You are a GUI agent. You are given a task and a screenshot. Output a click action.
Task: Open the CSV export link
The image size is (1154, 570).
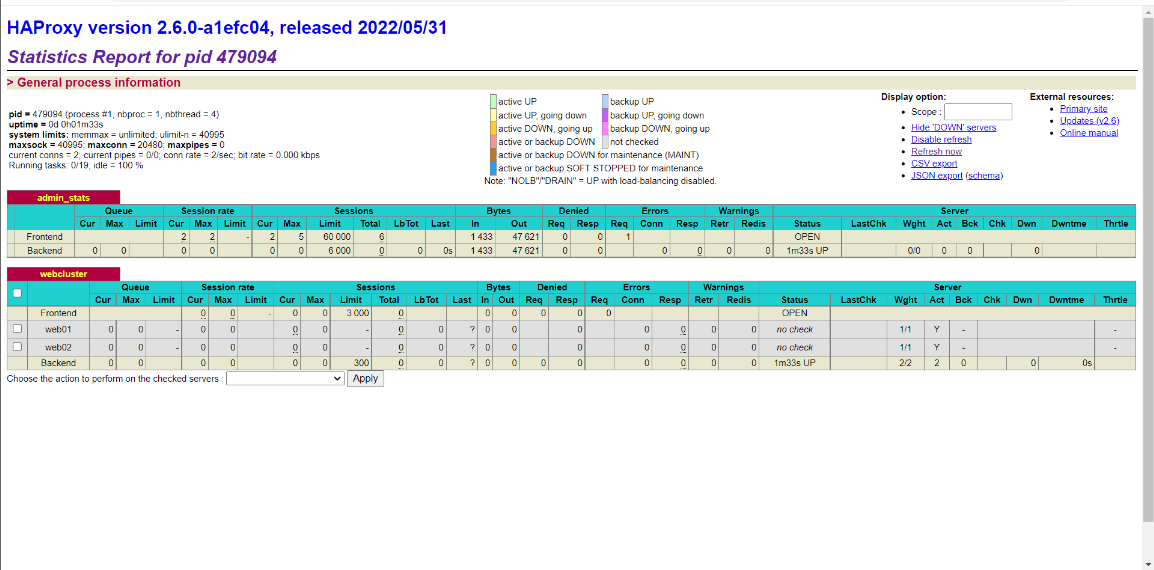[934, 163]
